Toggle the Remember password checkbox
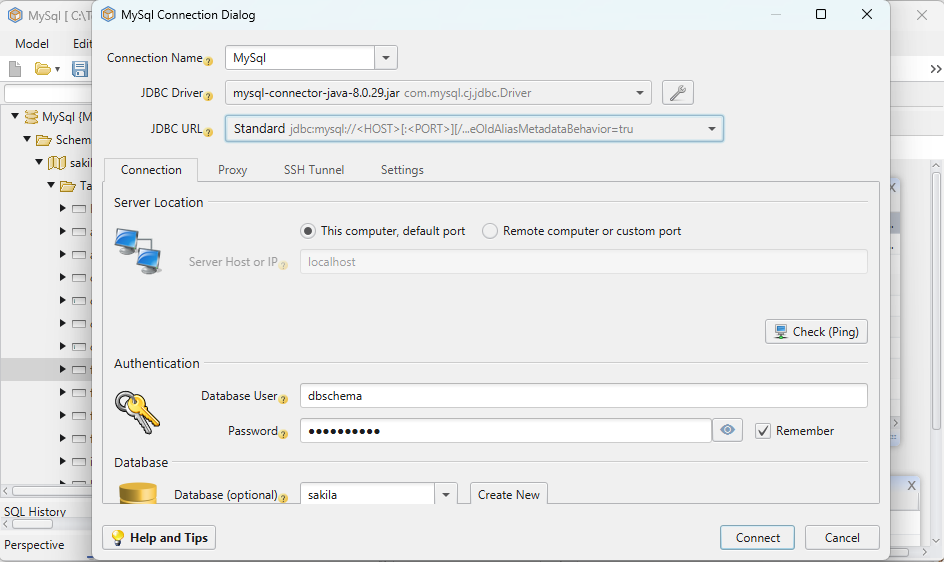The height and width of the screenshot is (562, 944). [x=763, y=431]
